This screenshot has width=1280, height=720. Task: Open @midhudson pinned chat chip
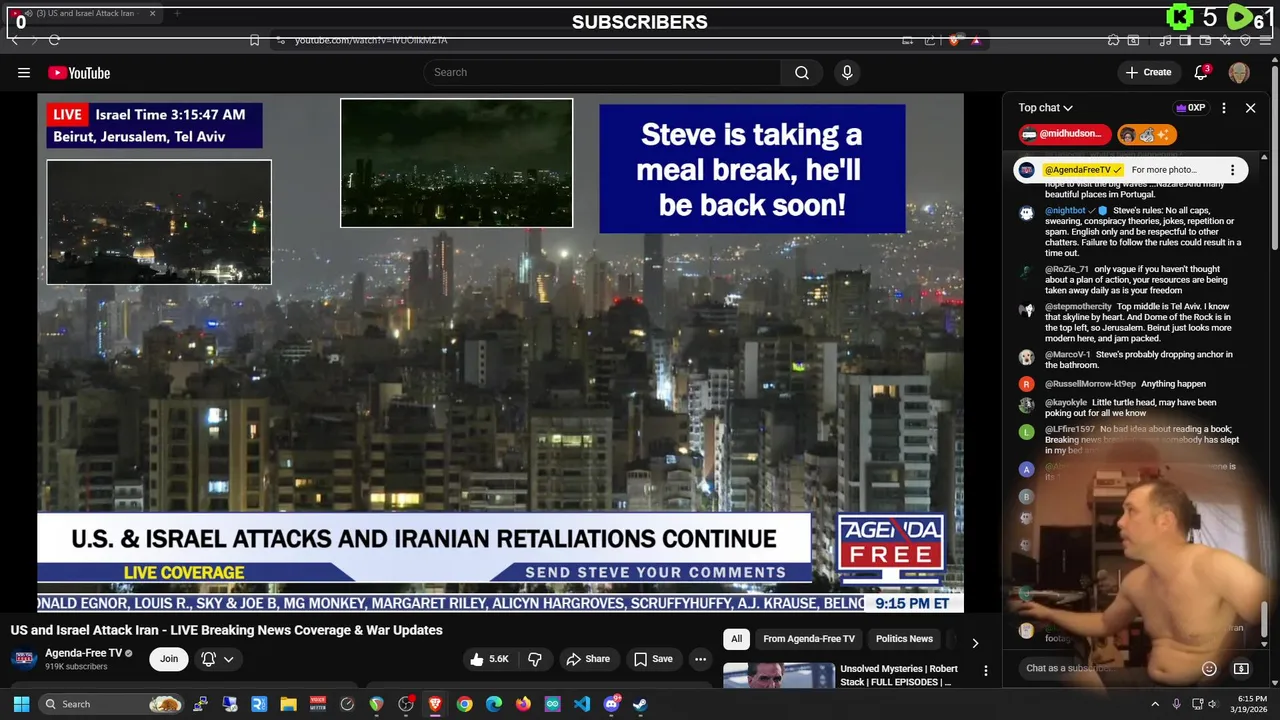(1065, 134)
